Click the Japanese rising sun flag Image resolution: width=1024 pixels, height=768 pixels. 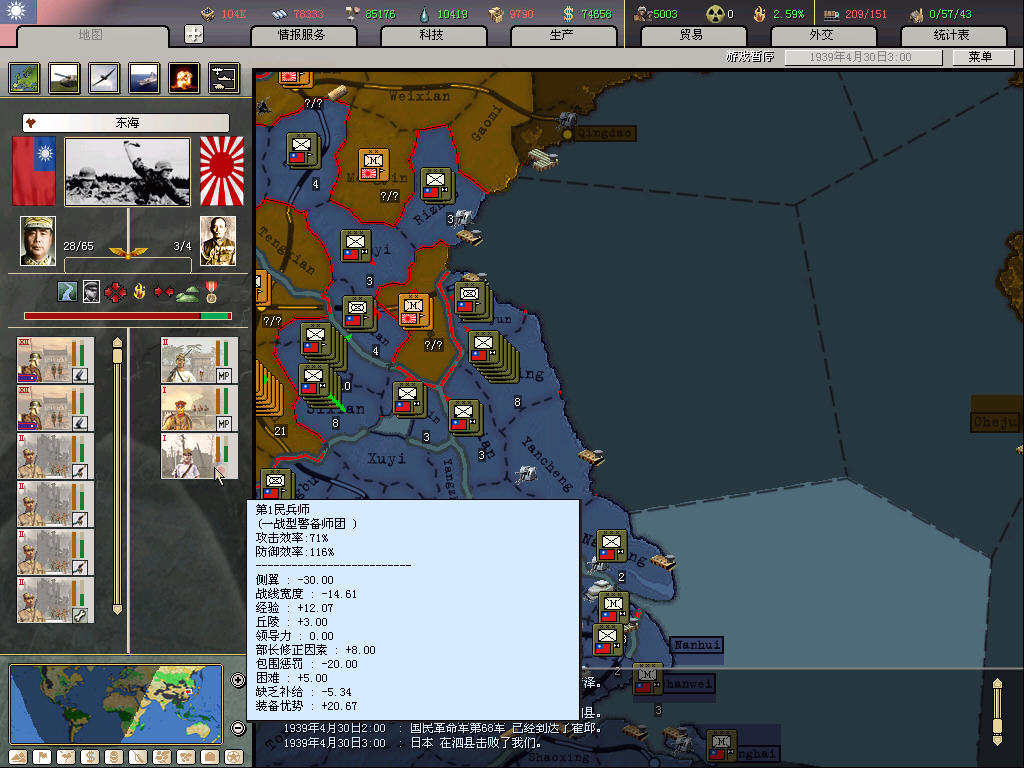click(221, 171)
